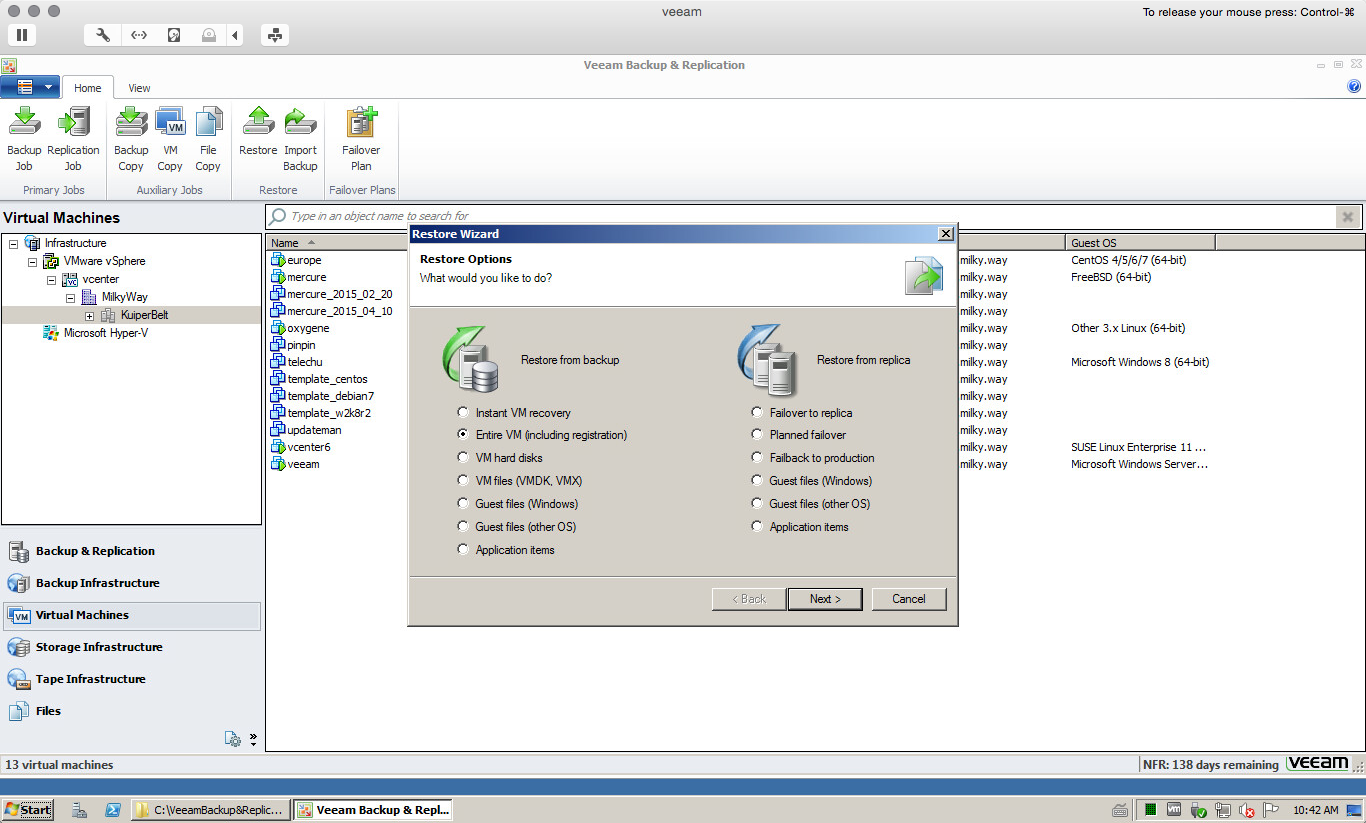Click the network adapter icon in the VM toolbar

[x=139, y=35]
